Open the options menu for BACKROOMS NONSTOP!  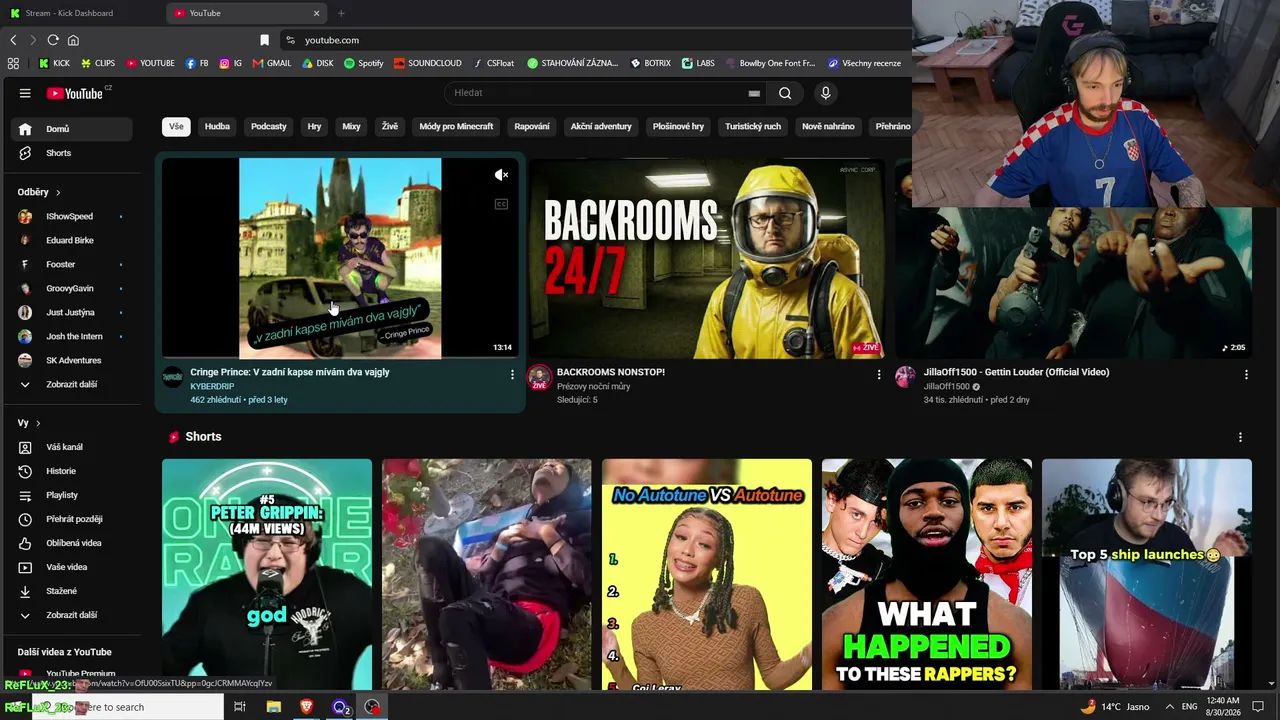tap(879, 374)
